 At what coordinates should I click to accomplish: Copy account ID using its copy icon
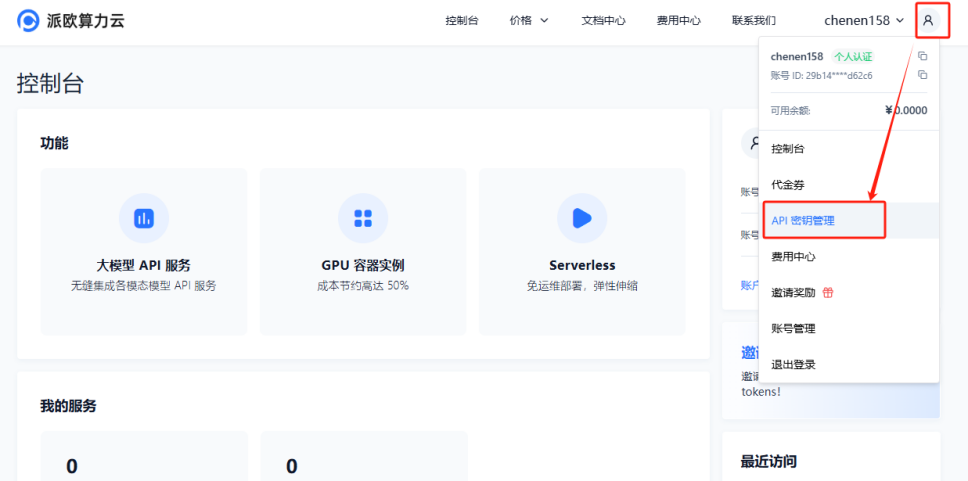coord(922,75)
